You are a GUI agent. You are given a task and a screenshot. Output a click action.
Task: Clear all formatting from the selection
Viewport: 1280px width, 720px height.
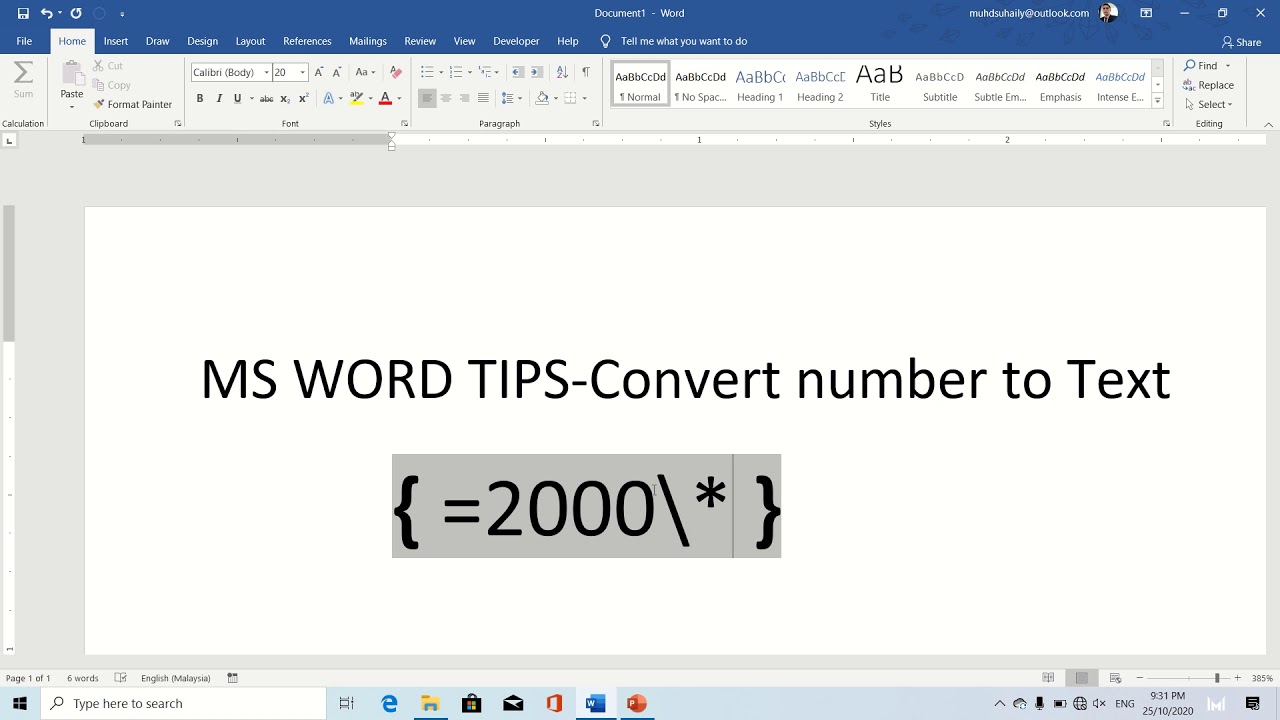coord(396,72)
